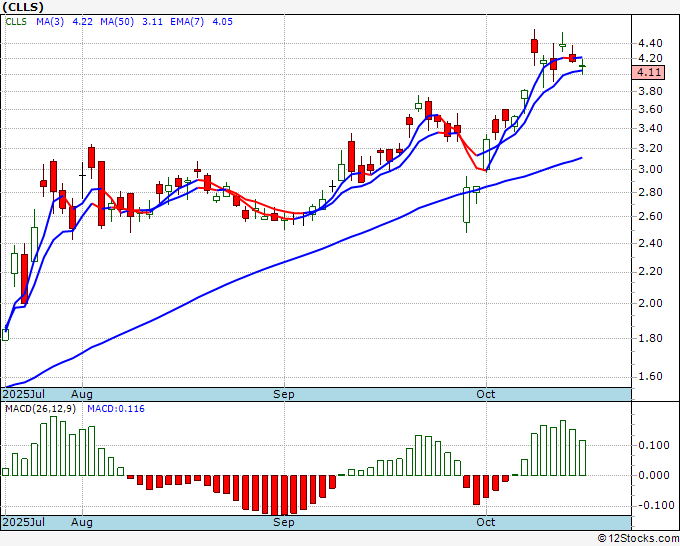Select the CLLS legend label
680x546 pixels.
click(x=16, y=21)
